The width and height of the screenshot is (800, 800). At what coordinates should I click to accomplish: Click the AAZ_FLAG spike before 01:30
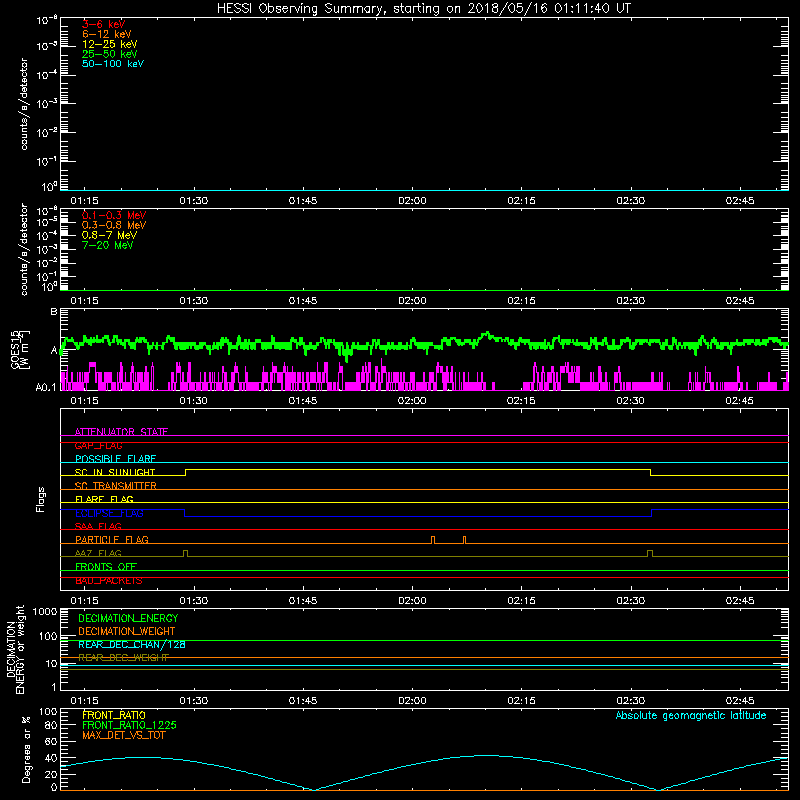coord(185,553)
